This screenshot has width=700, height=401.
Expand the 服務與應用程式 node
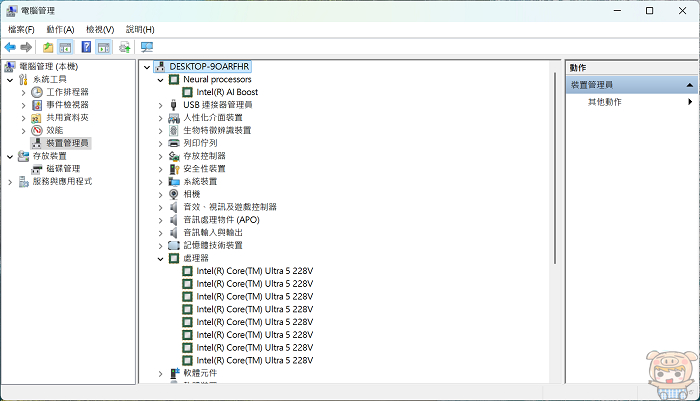[10, 182]
